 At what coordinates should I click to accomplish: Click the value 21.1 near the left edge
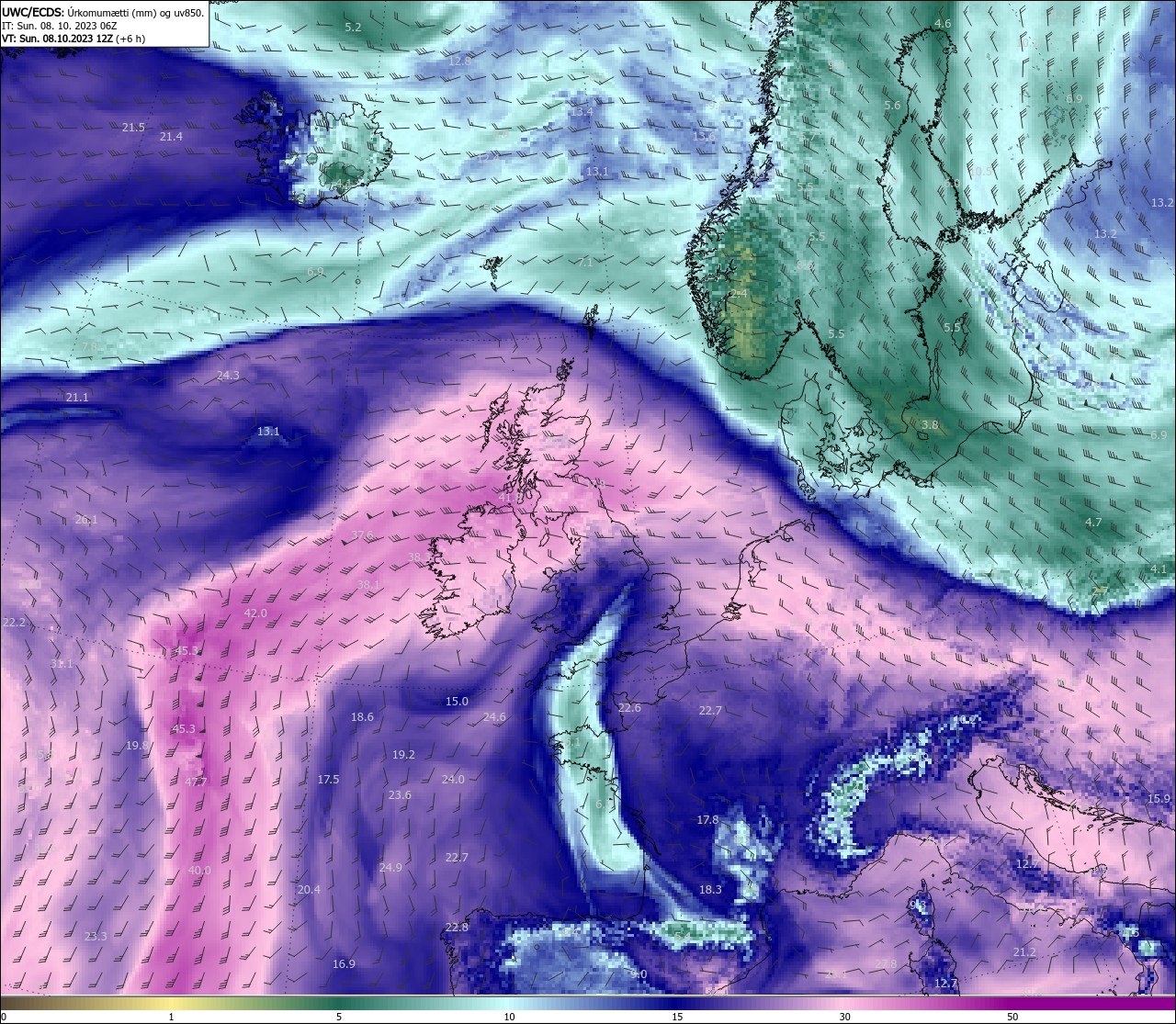click(77, 398)
